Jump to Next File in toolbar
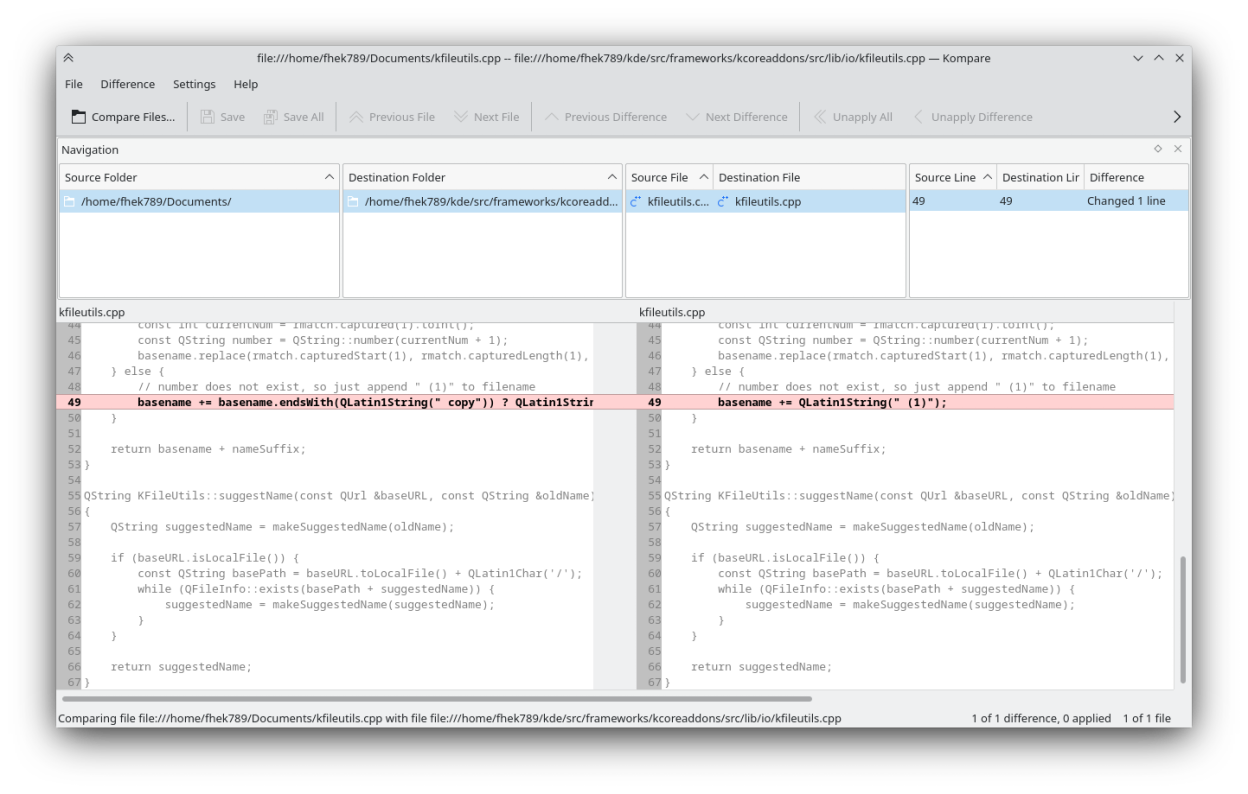This screenshot has height=794, width=1248. 486,117
